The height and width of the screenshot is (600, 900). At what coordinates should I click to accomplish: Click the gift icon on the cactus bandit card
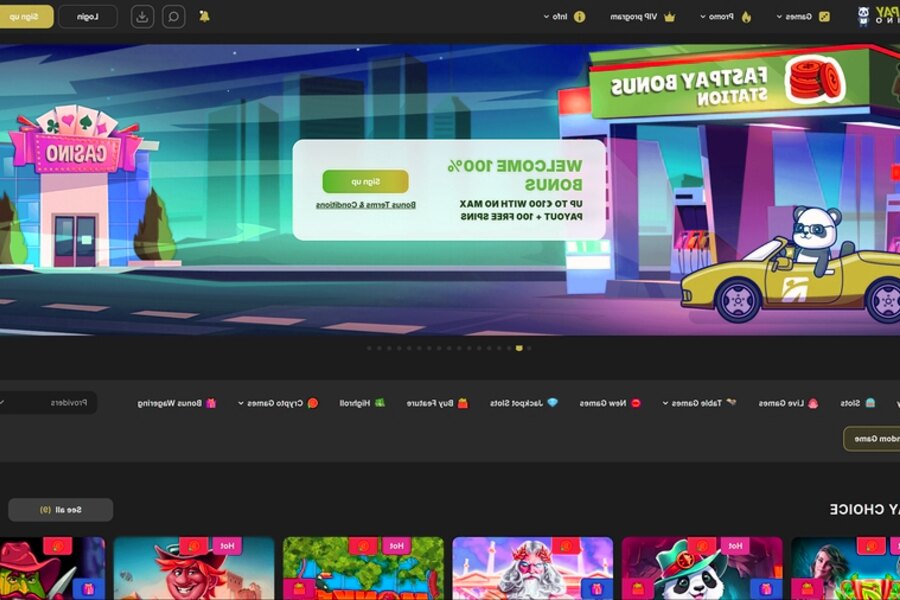coord(89,589)
